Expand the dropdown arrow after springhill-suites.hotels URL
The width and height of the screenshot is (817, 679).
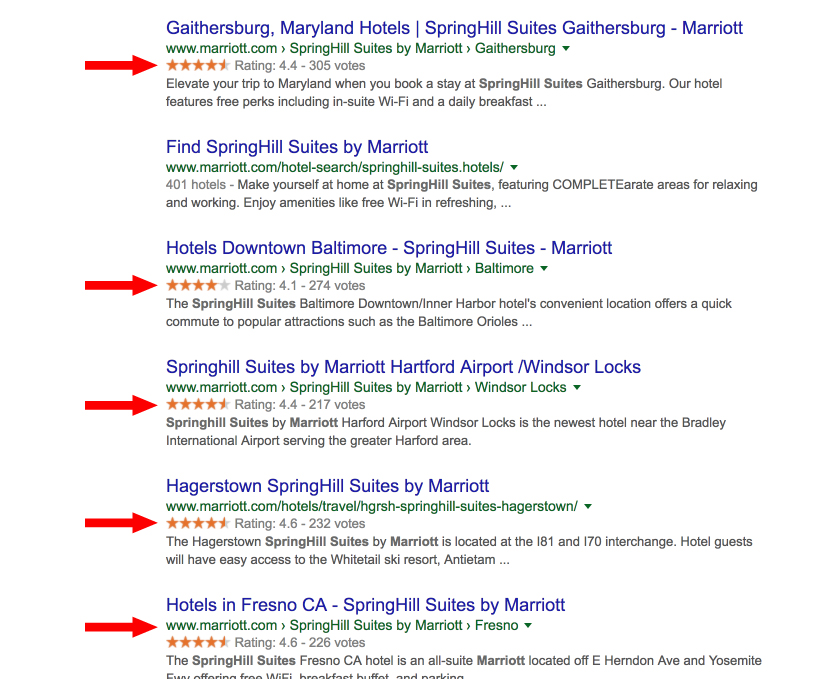coord(514,168)
